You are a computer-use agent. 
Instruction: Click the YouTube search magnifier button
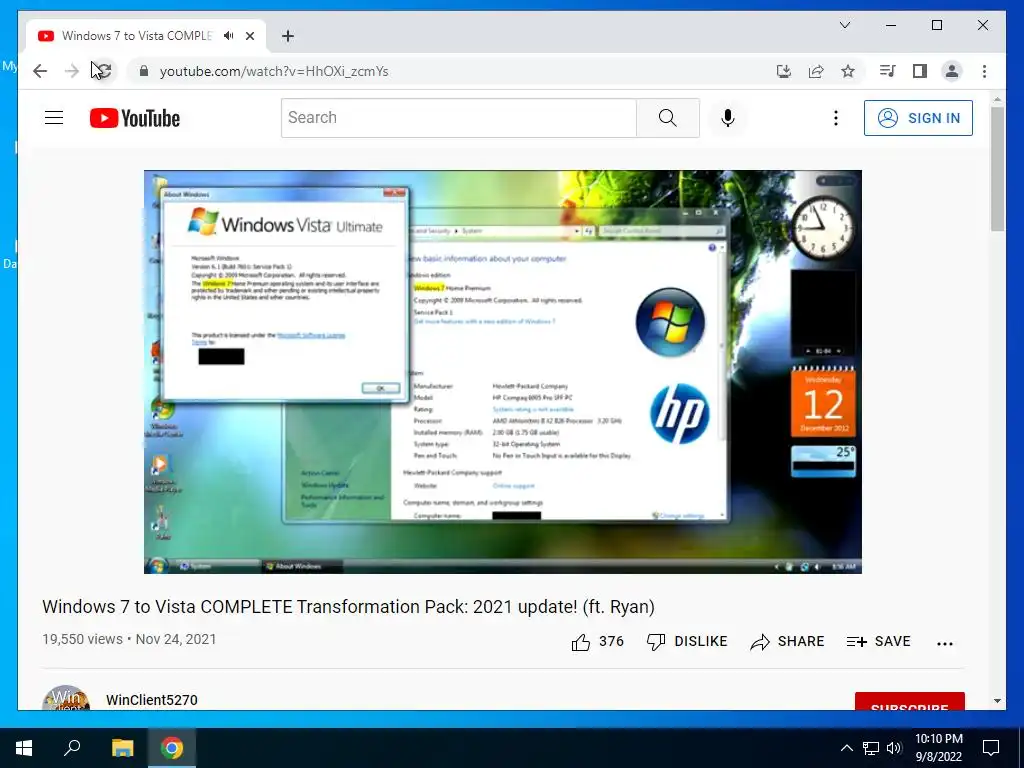coord(667,118)
